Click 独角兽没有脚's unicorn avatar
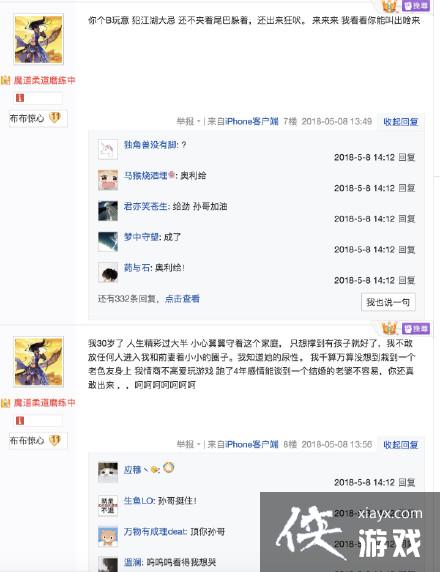440x572 pixels. click(108, 149)
